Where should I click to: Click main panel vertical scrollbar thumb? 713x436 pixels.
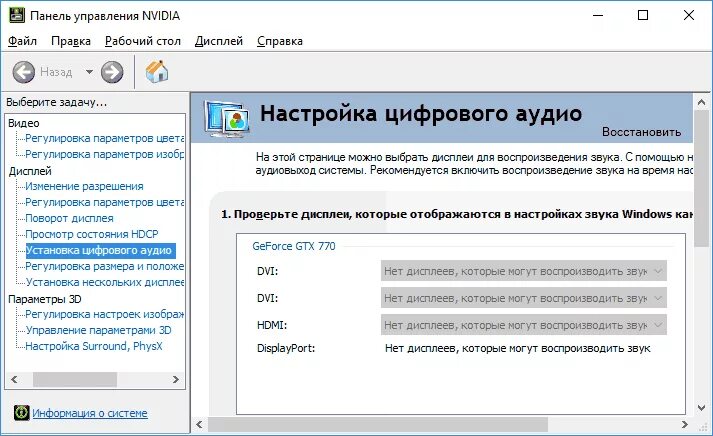pyautogui.click(x=701, y=179)
